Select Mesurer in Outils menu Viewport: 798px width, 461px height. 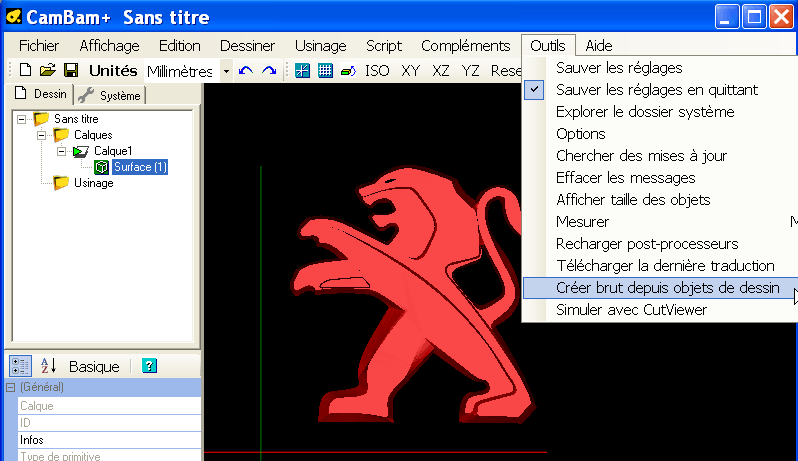coord(582,222)
